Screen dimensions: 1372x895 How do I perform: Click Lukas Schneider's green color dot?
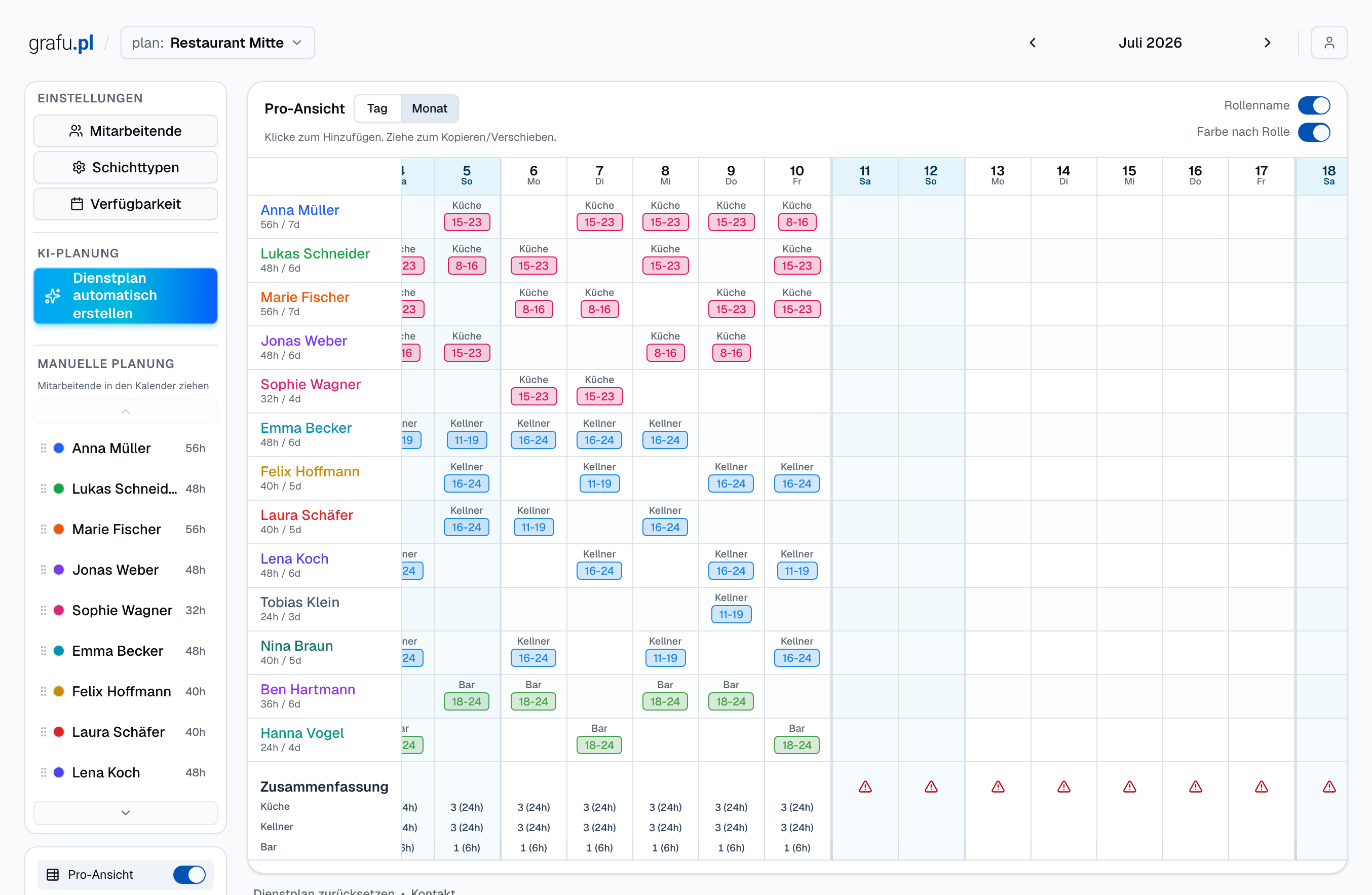click(x=59, y=489)
